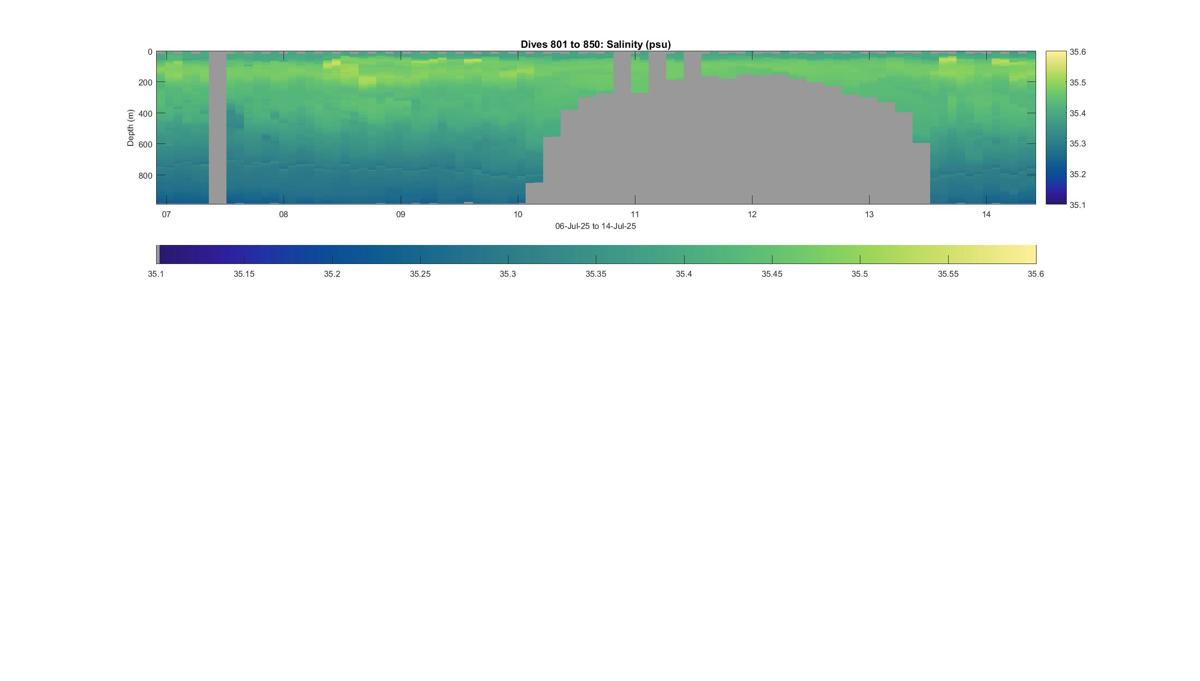Click the vertical colorbar beside the salinity plot
1200x681 pixels.
tap(1055, 128)
